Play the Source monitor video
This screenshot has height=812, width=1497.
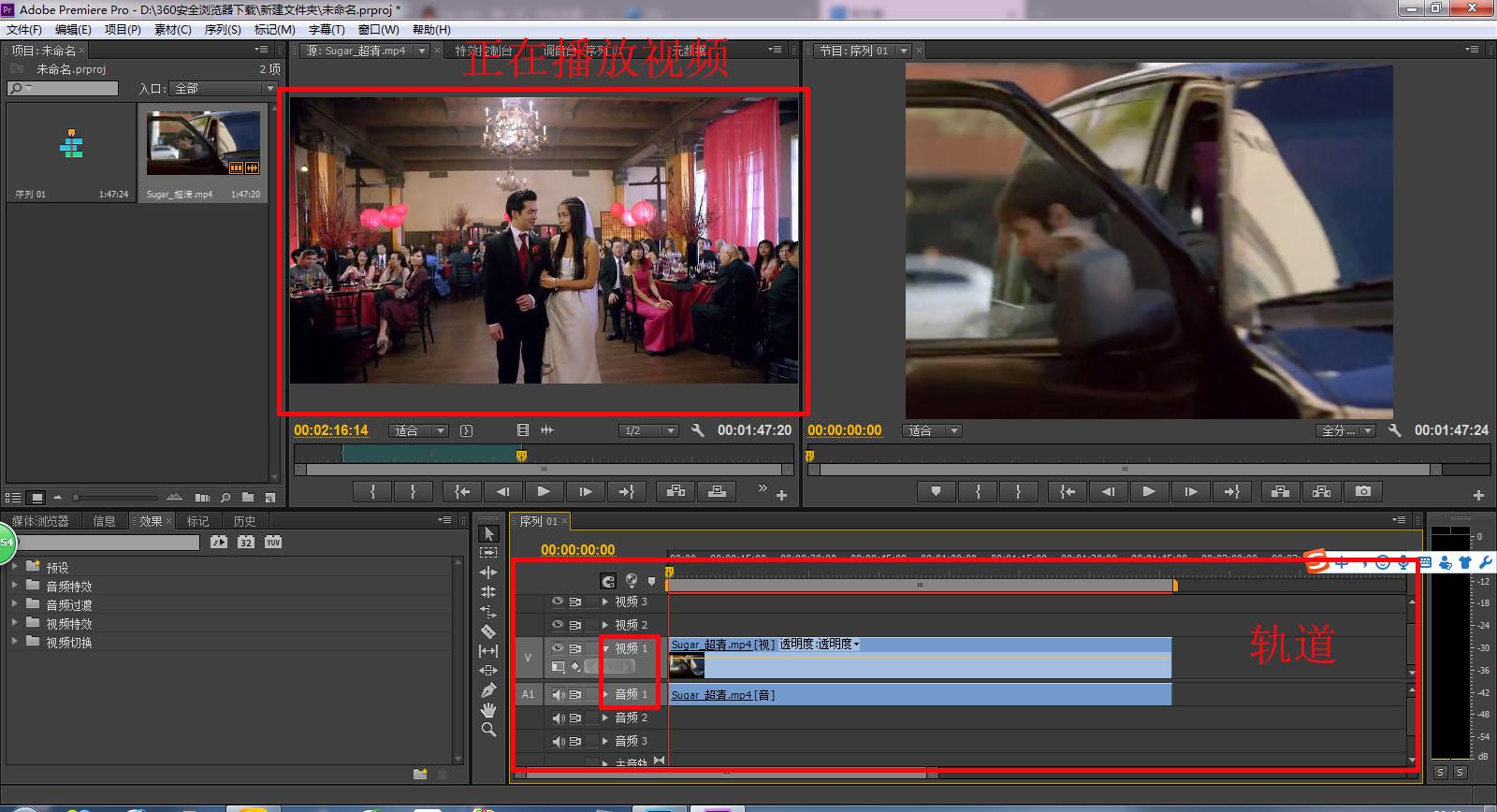[544, 491]
